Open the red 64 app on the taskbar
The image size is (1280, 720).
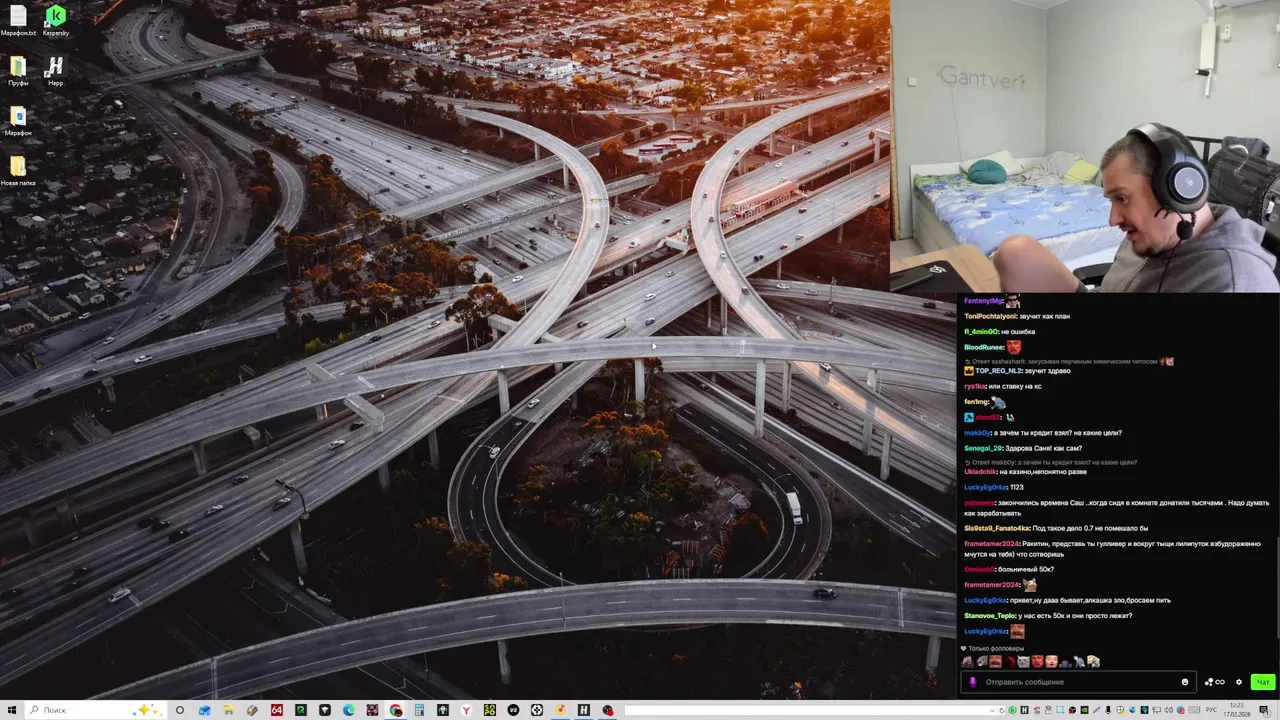coord(277,710)
